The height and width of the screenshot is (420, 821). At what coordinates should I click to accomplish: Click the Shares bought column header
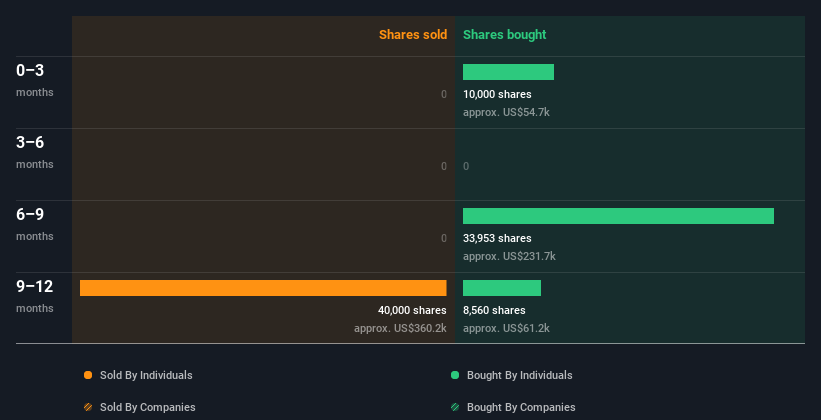(x=504, y=35)
